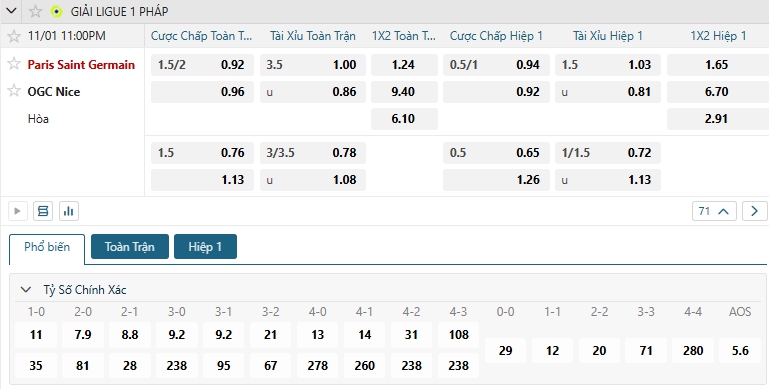The width and height of the screenshot is (769, 389).
Task: Select the Phổ biến tab
Action: [47, 247]
